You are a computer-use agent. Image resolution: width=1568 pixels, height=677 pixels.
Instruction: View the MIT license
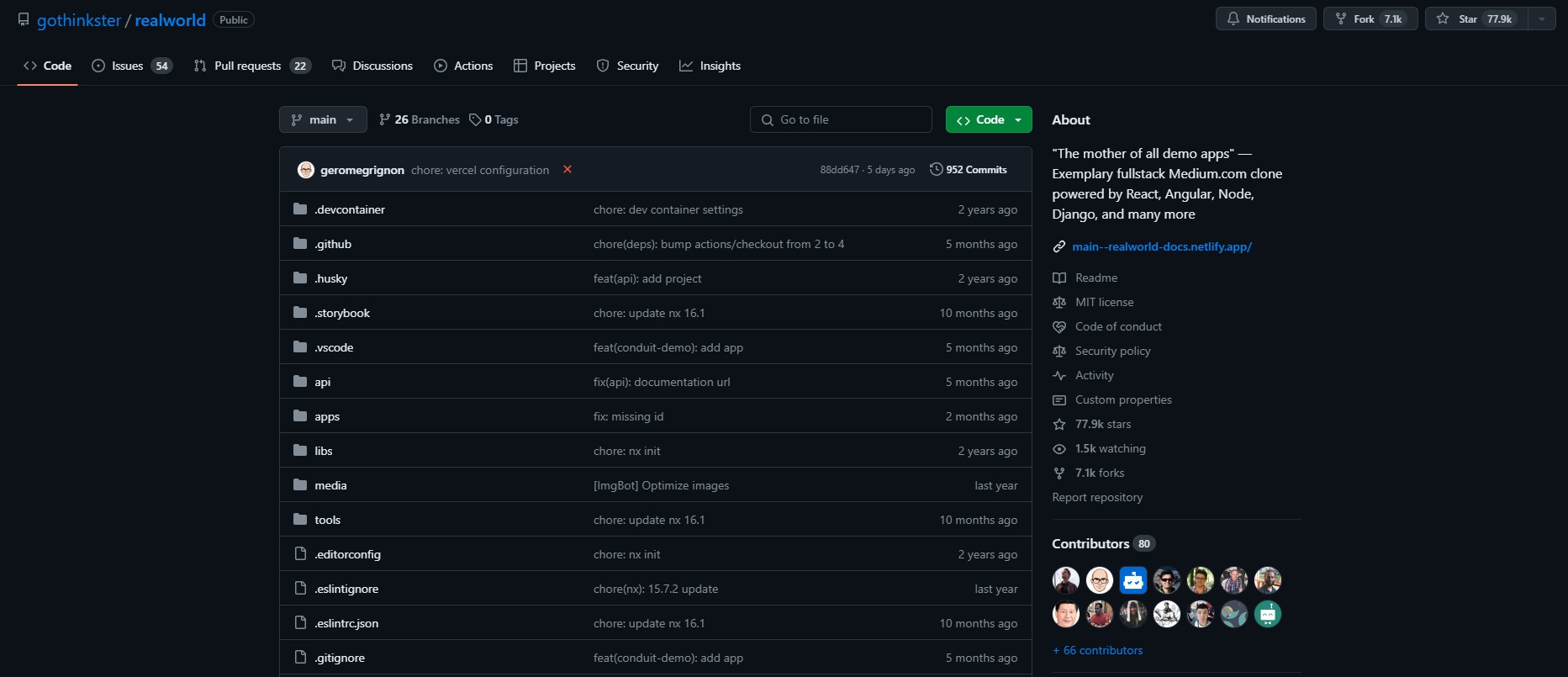click(x=1104, y=302)
